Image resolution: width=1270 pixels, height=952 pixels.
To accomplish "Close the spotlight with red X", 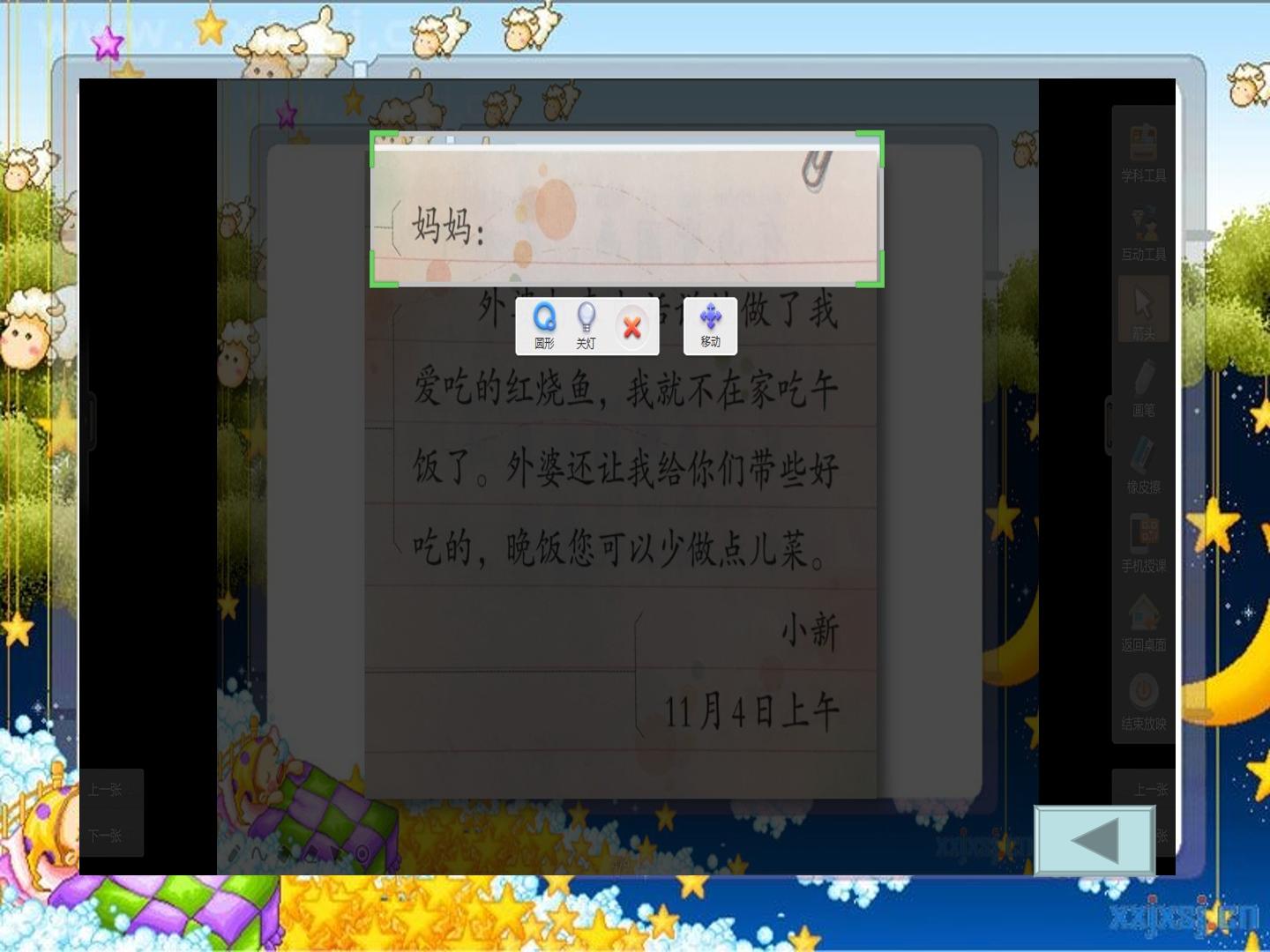I will click(x=631, y=328).
